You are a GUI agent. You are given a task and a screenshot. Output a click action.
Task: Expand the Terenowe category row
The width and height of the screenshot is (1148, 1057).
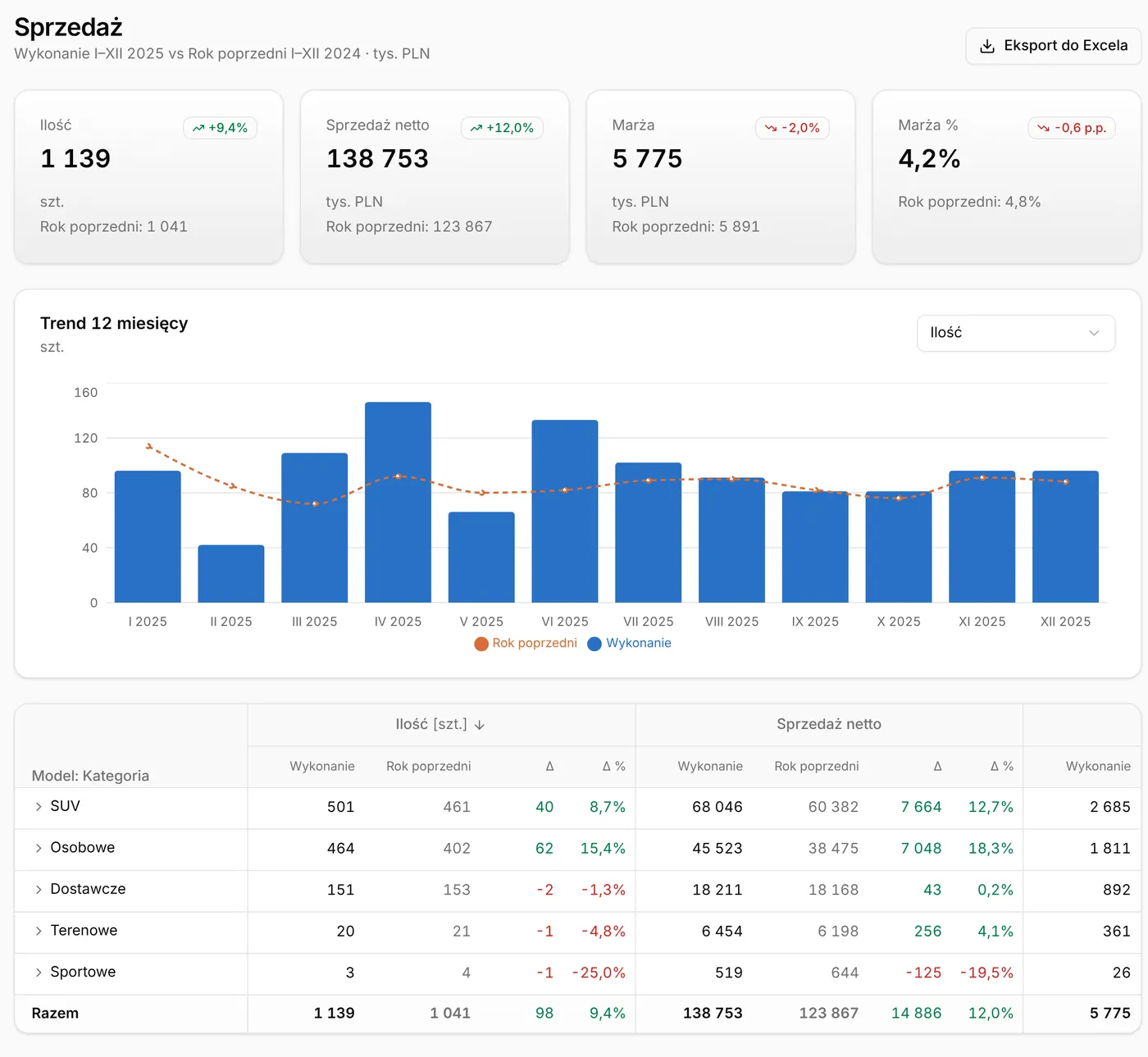[x=39, y=931]
